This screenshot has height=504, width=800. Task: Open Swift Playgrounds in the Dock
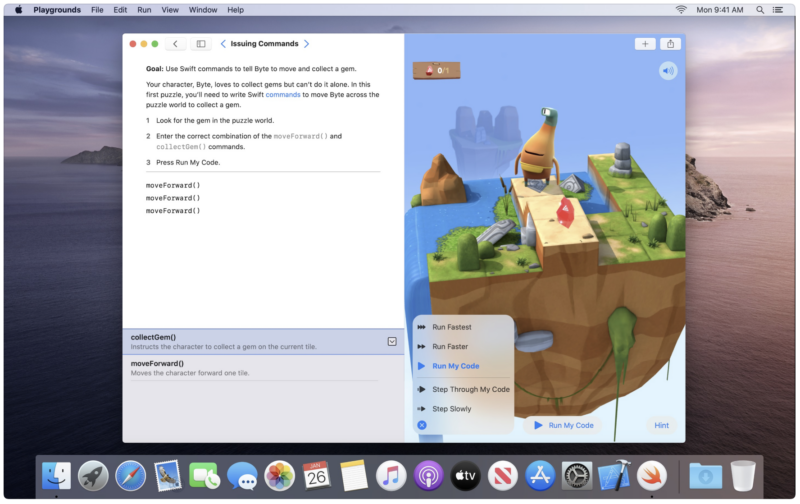652,475
